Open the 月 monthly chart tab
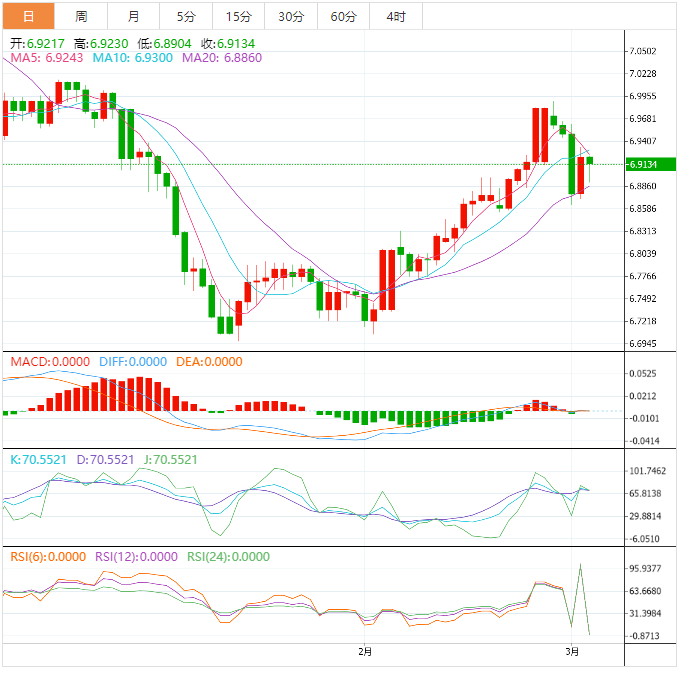The height and width of the screenshot is (673, 677). coord(133,16)
